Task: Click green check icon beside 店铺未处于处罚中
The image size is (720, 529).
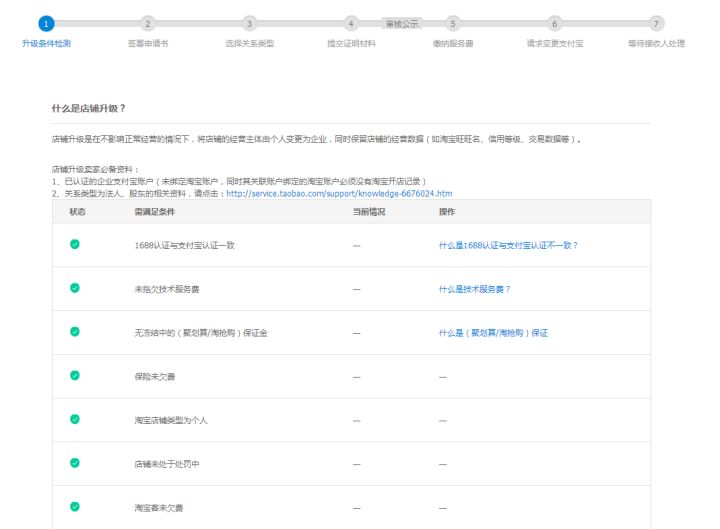Action: pyautogui.click(x=75, y=463)
